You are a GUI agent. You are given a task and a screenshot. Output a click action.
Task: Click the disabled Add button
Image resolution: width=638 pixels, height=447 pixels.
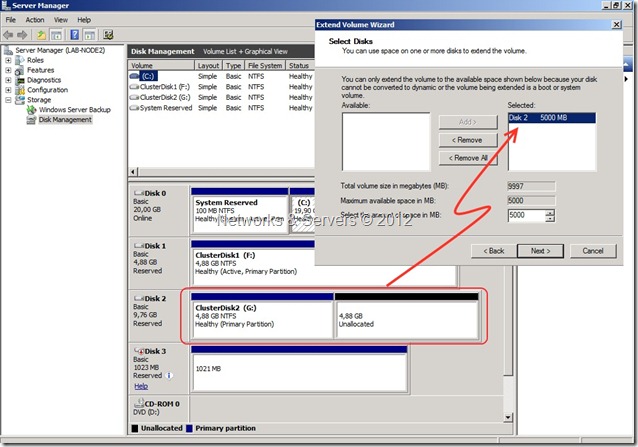pyautogui.click(x=468, y=122)
